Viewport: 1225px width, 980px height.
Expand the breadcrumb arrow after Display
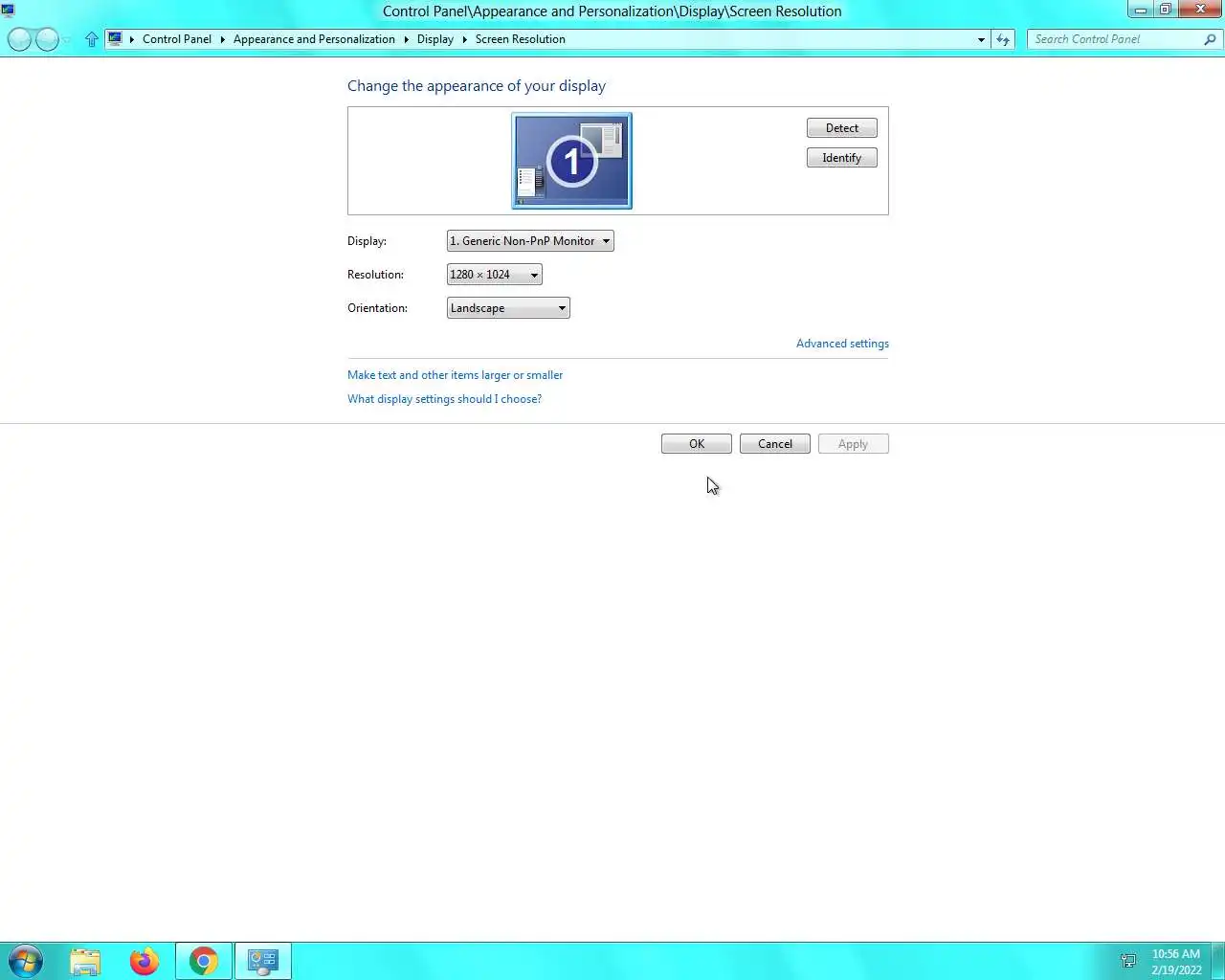click(x=464, y=39)
